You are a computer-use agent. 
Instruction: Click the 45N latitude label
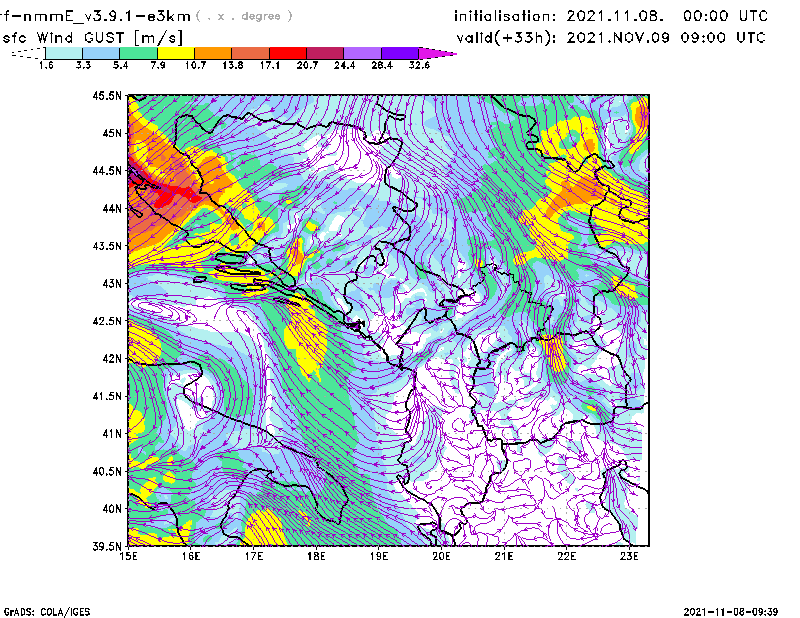pyautogui.click(x=112, y=133)
